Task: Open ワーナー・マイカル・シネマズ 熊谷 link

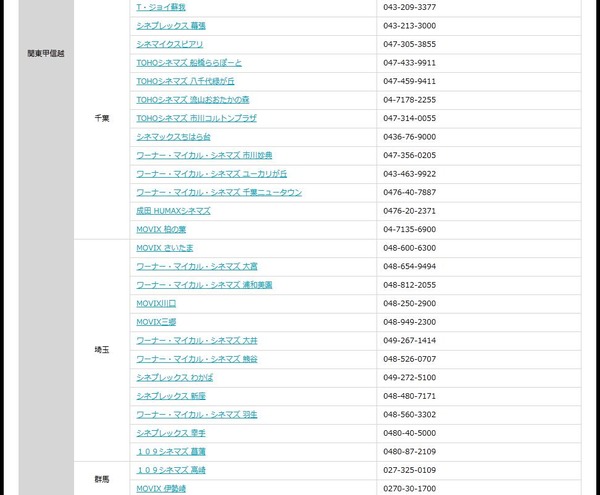Action: click(x=197, y=359)
